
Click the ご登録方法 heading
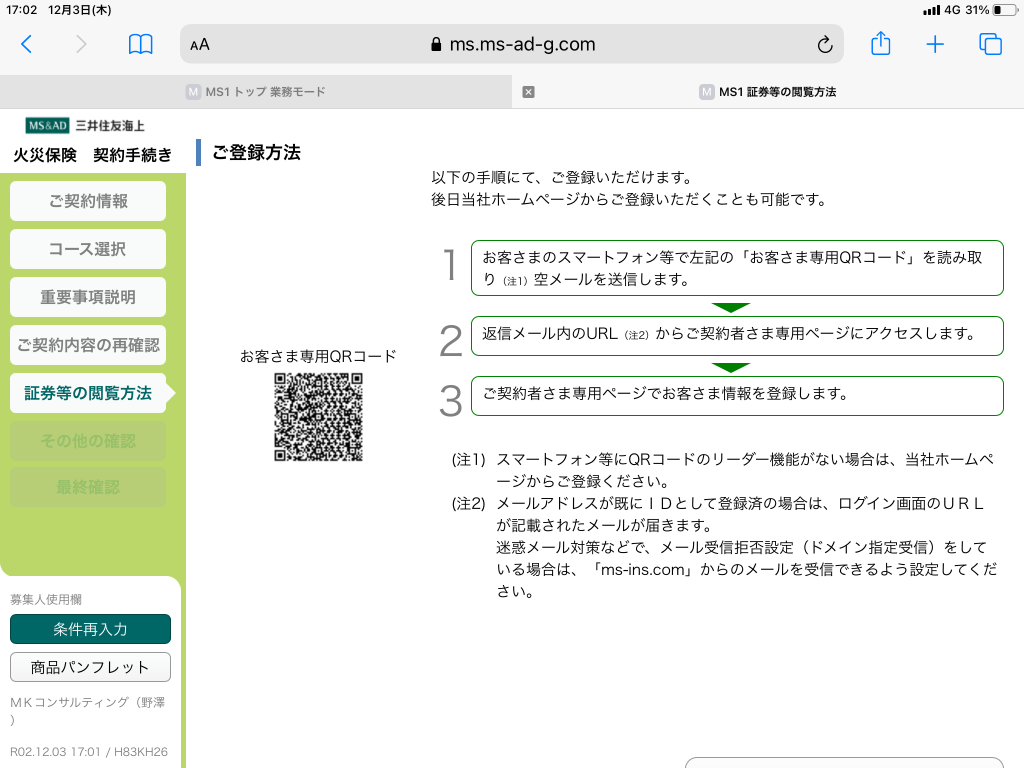[x=257, y=153]
